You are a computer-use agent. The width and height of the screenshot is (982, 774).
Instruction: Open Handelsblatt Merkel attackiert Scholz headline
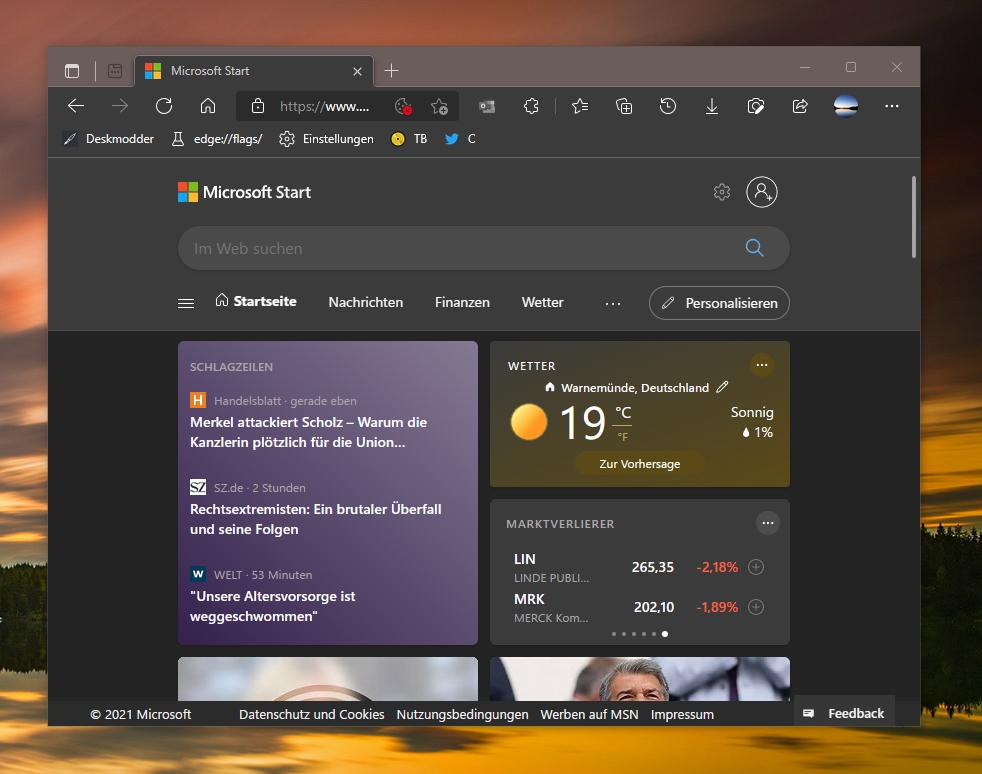309,432
